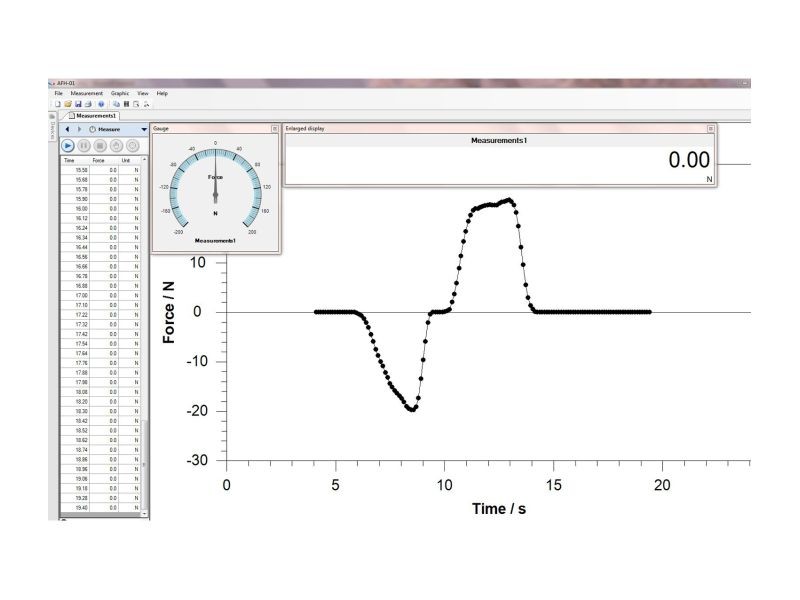Open help via blue question icon
The height and width of the screenshot is (600, 800).
point(101,103)
